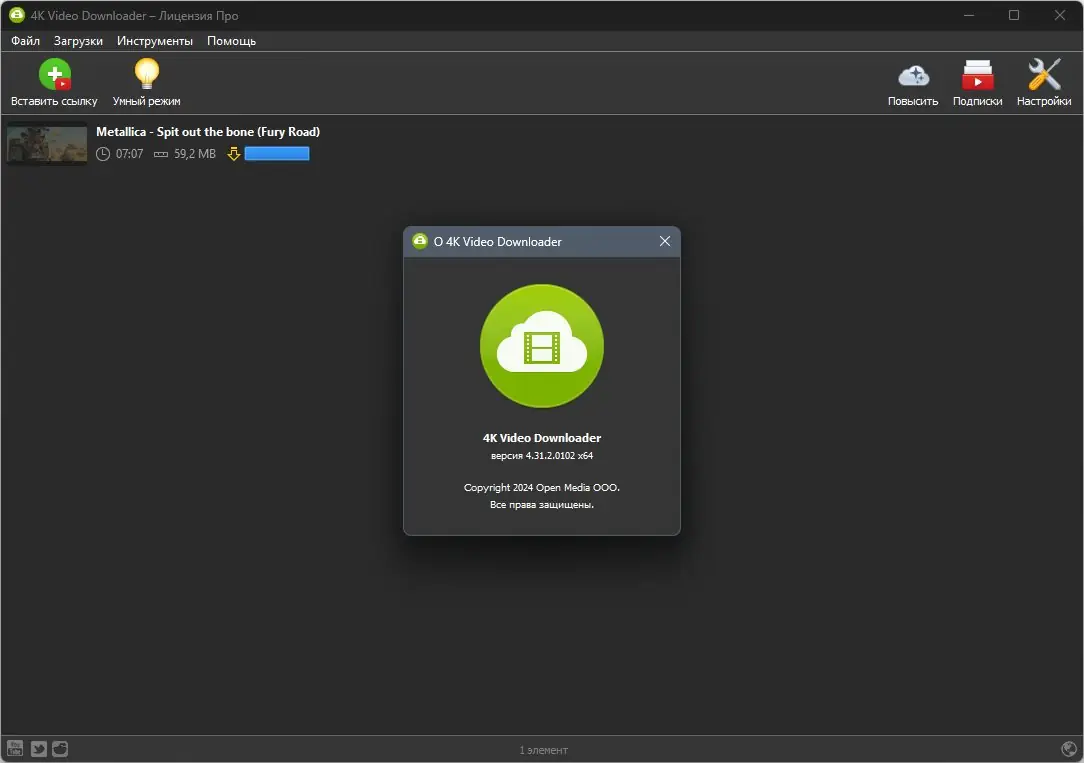The image size is (1084, 763).
Task: Click версия 4.31.2.0102 x64 text
Action: (542, 455)
